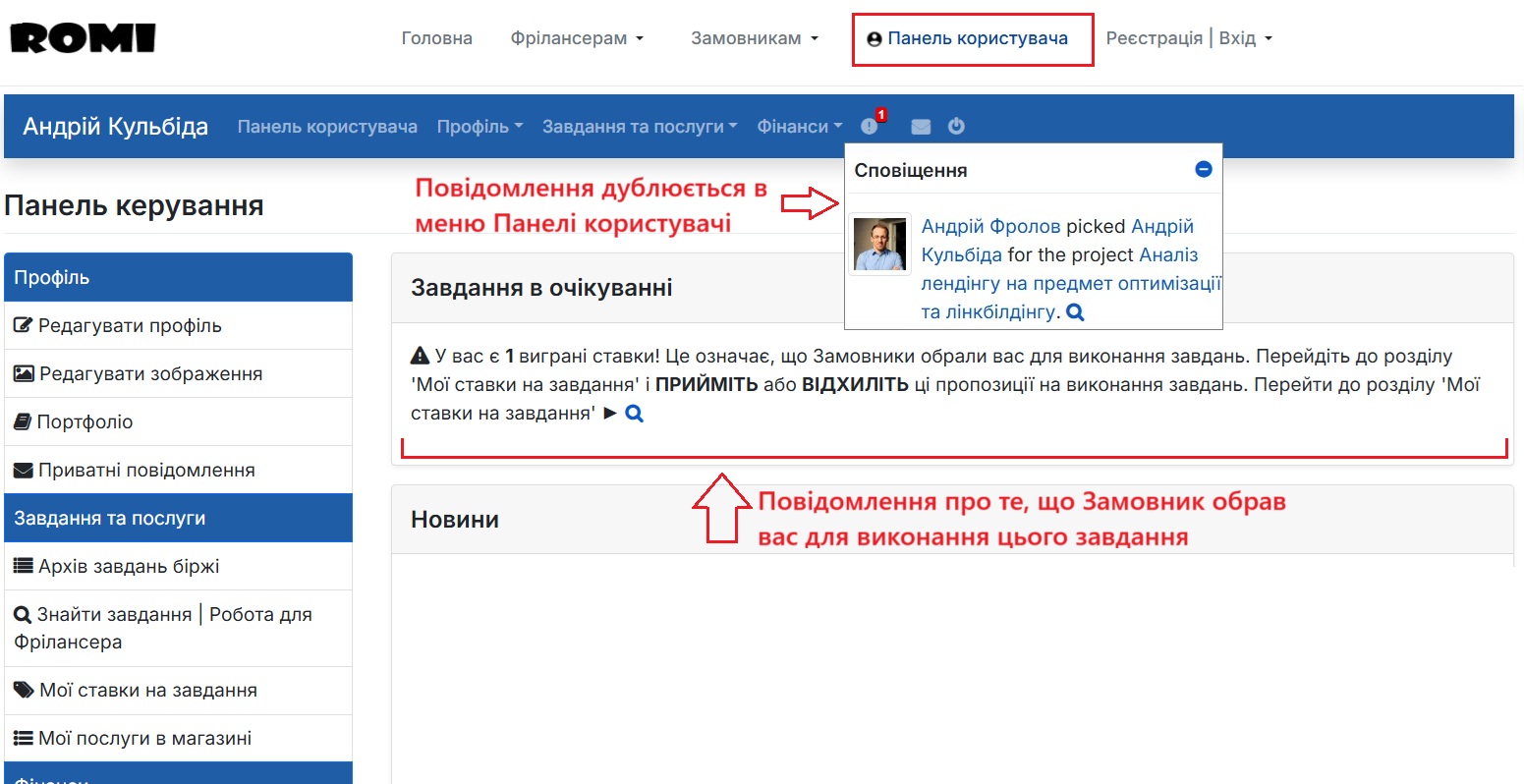1524x784 pixels.
Task: Open the Реєстрація | Вхід dropdown
Action: [x=1188, y=38]
